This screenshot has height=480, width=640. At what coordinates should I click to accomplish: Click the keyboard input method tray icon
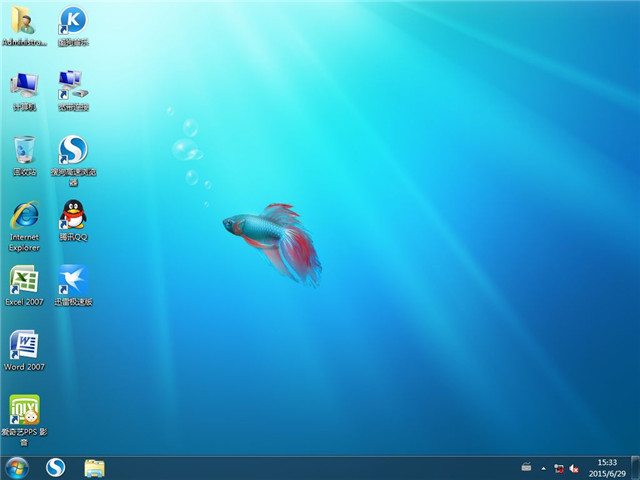tap(527, 467)
